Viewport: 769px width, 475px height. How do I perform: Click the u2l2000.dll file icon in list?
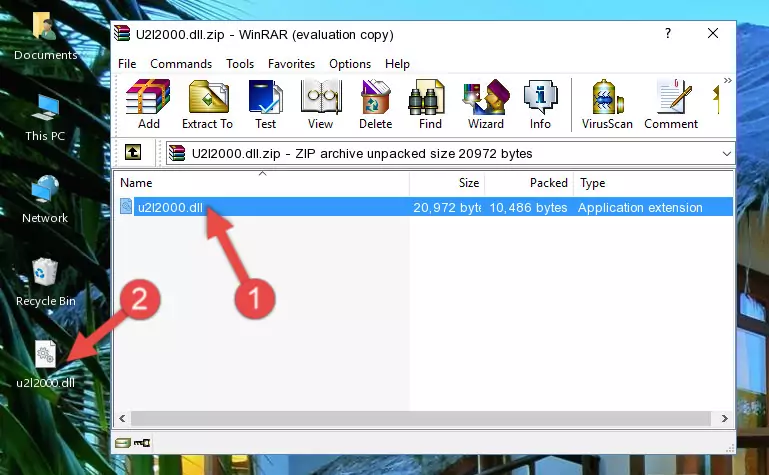pyautogui.click(x=126, y=206)
